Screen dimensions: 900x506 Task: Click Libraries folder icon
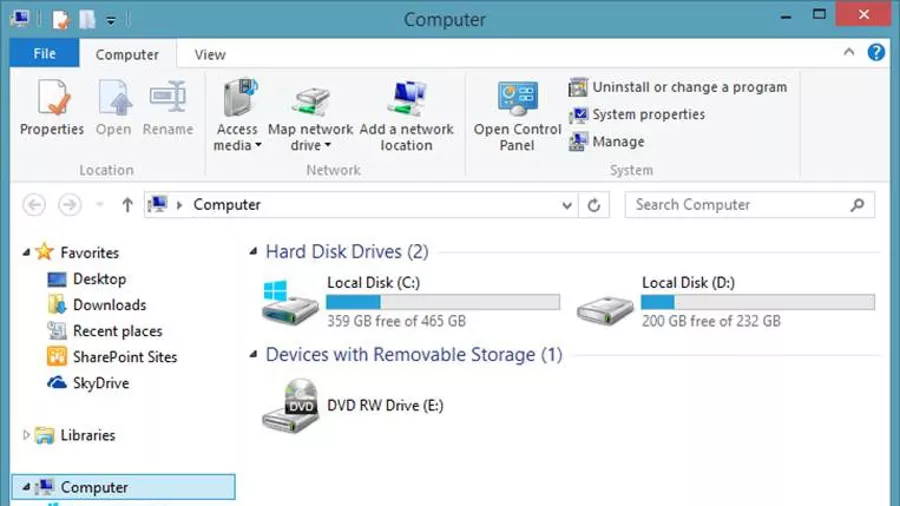point(45,435)
